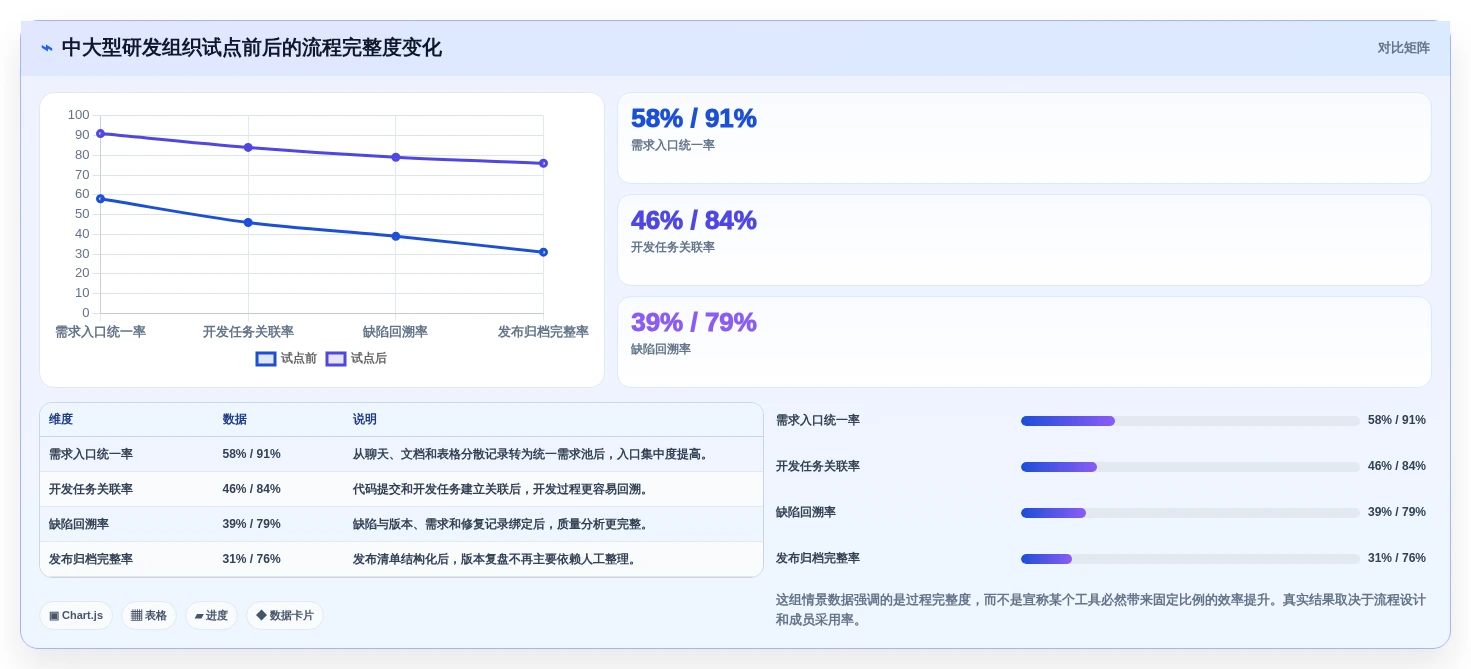Click the 对比矩阵 label
Image resolution: width=1471 pixels, height=669 pixels.
coord(1403,48)
